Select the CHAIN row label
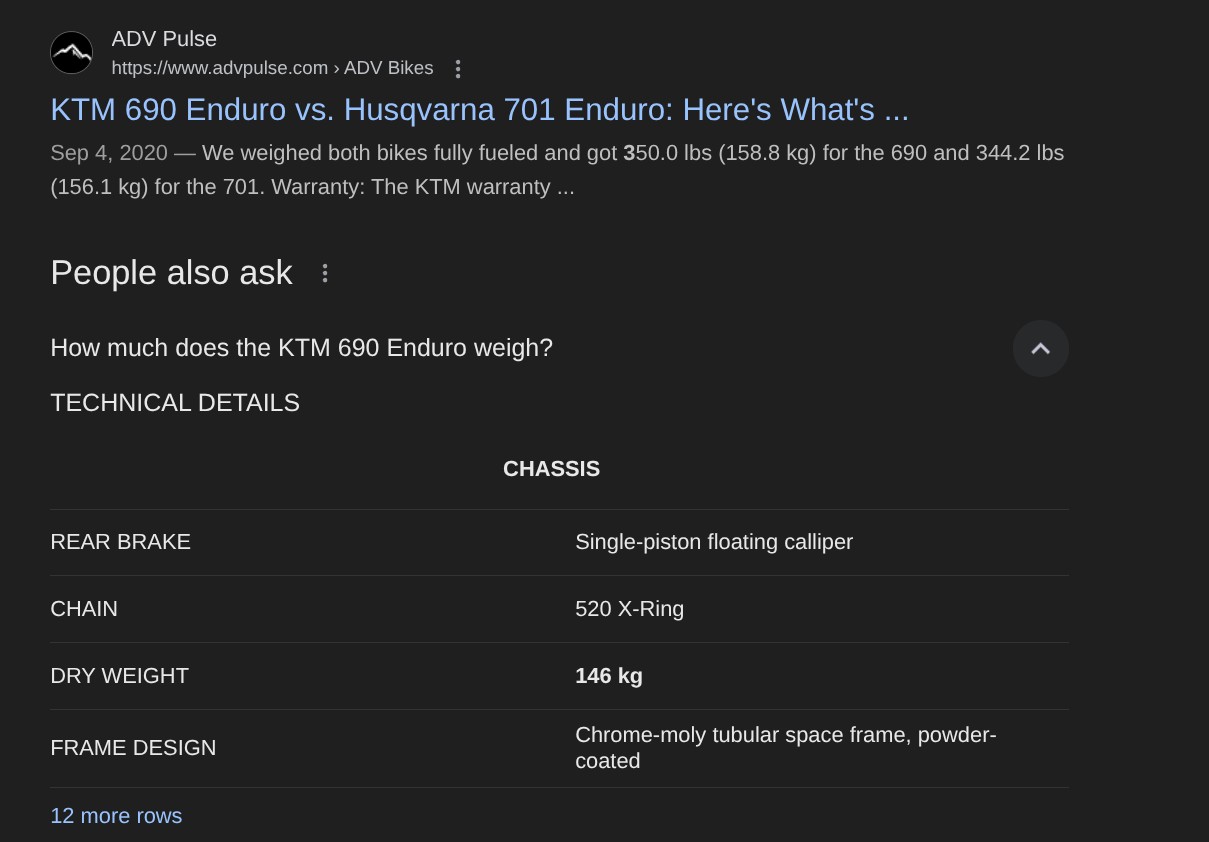The height and width of the screenshot is (842, 1209). 84,609
